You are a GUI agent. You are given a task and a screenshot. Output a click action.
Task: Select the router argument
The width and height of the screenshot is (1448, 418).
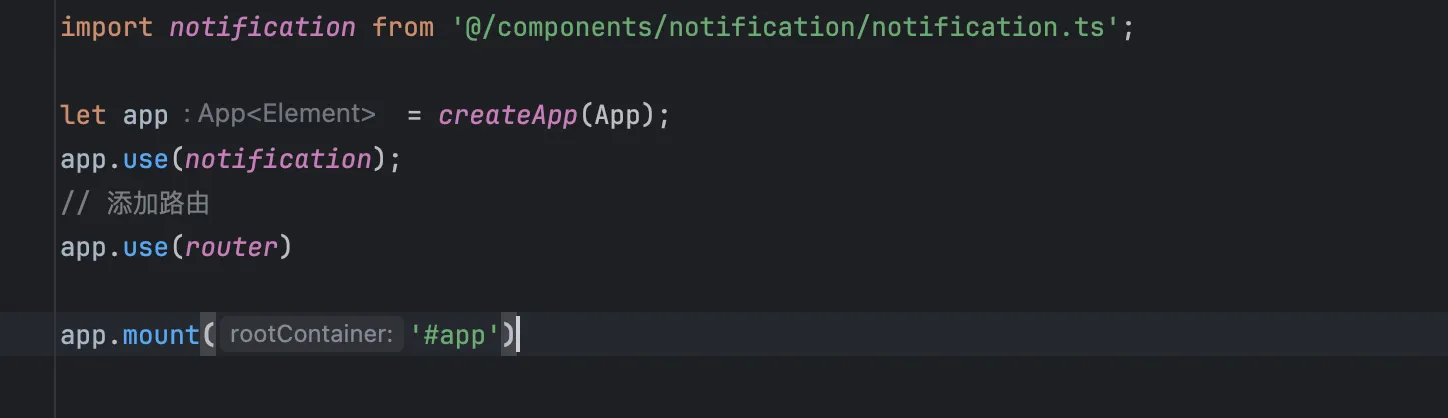(x=231, y=247)
